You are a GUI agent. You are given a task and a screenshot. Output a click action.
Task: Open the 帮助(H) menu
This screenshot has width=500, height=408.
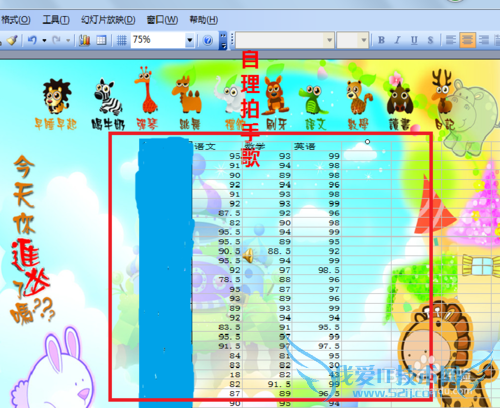tap(203, 20)
